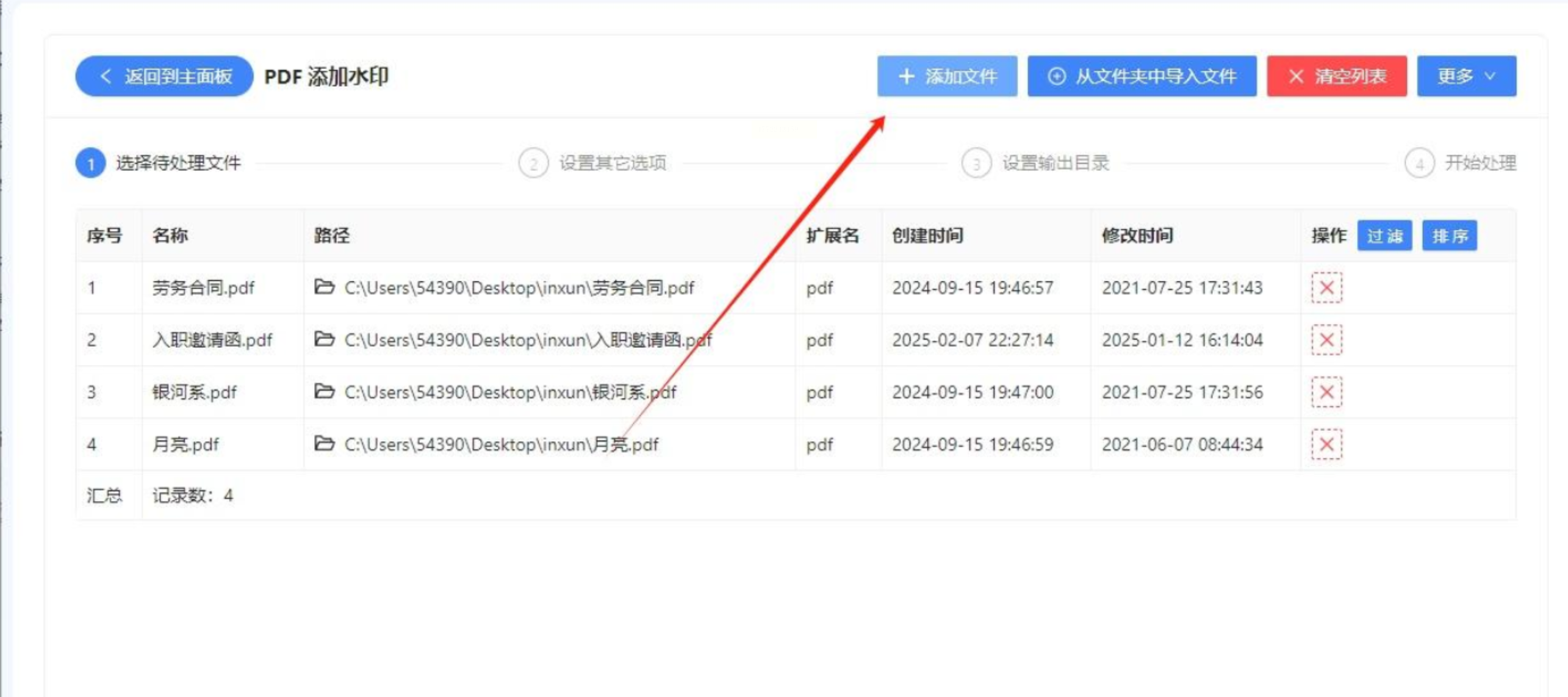Delete 劳务合同.pdf row with red X
1568x697 pixels.
1326,287
